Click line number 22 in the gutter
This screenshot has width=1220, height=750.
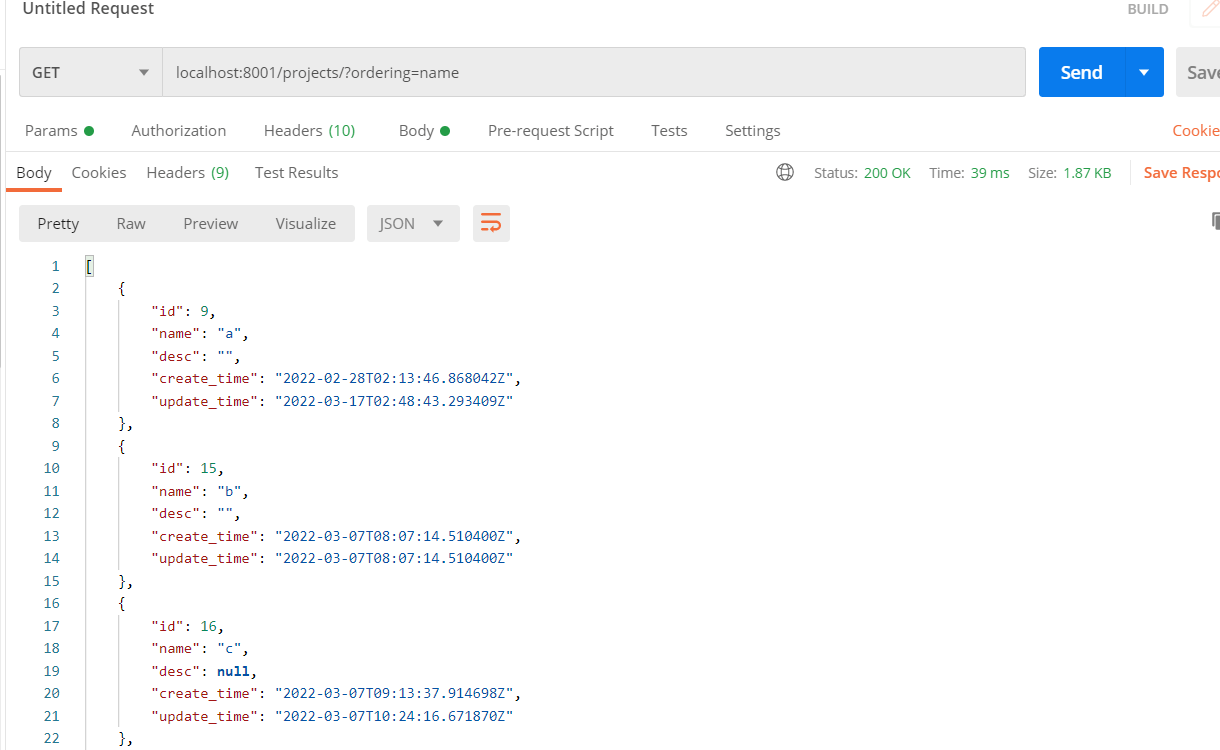coord(52,738)
